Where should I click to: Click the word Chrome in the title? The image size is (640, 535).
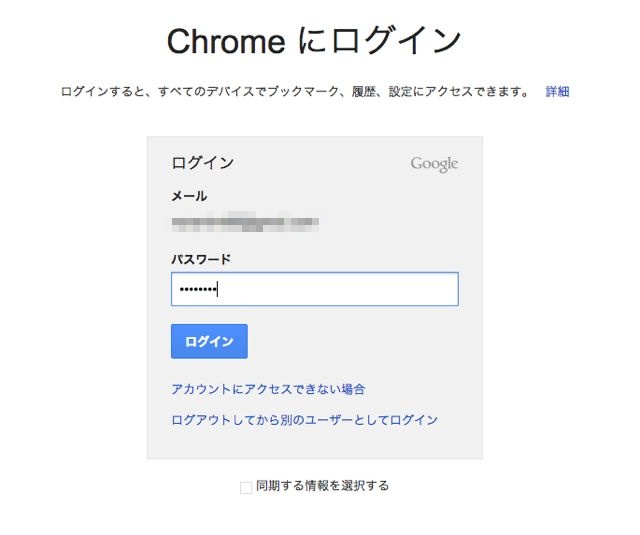pos(226,41)
